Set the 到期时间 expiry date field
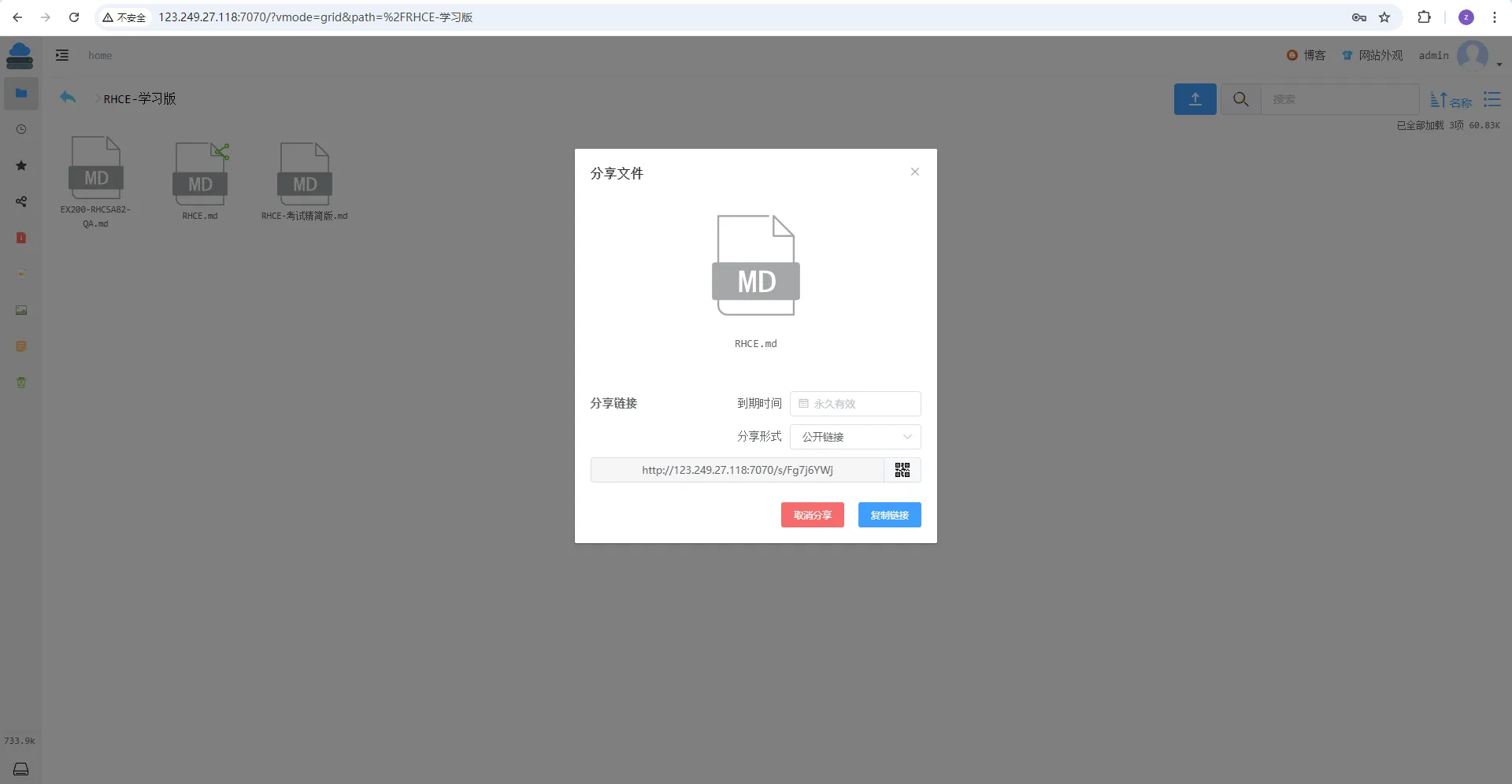The image size is (1512, 784). tap(855, 404)
